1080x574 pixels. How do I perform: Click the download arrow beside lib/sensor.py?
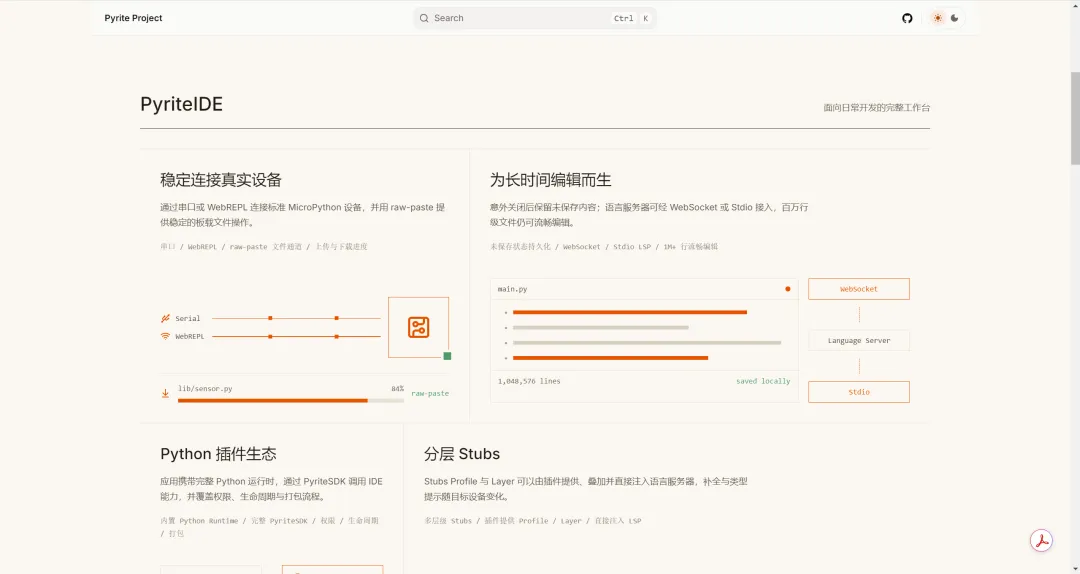165,393
